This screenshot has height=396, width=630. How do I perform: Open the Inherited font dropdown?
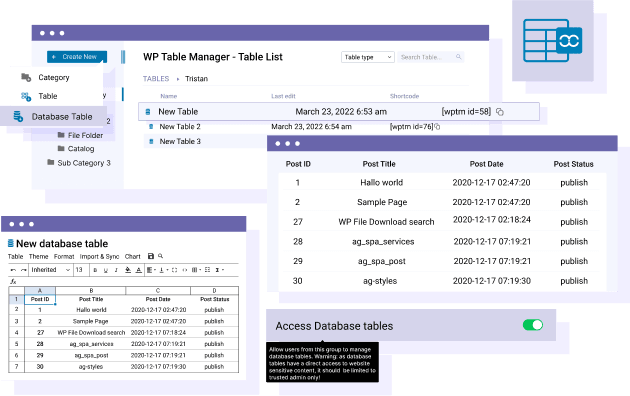tap(51, 270)
